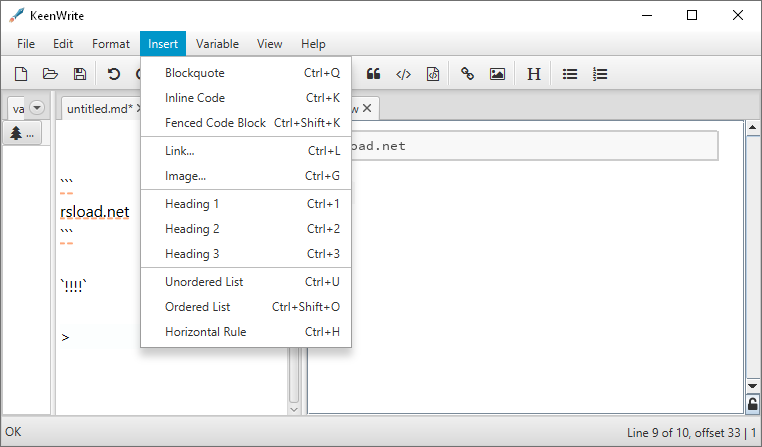Click the OK status message
The height and width of the screenshot is (447, 762).
(x=13, y=431)
